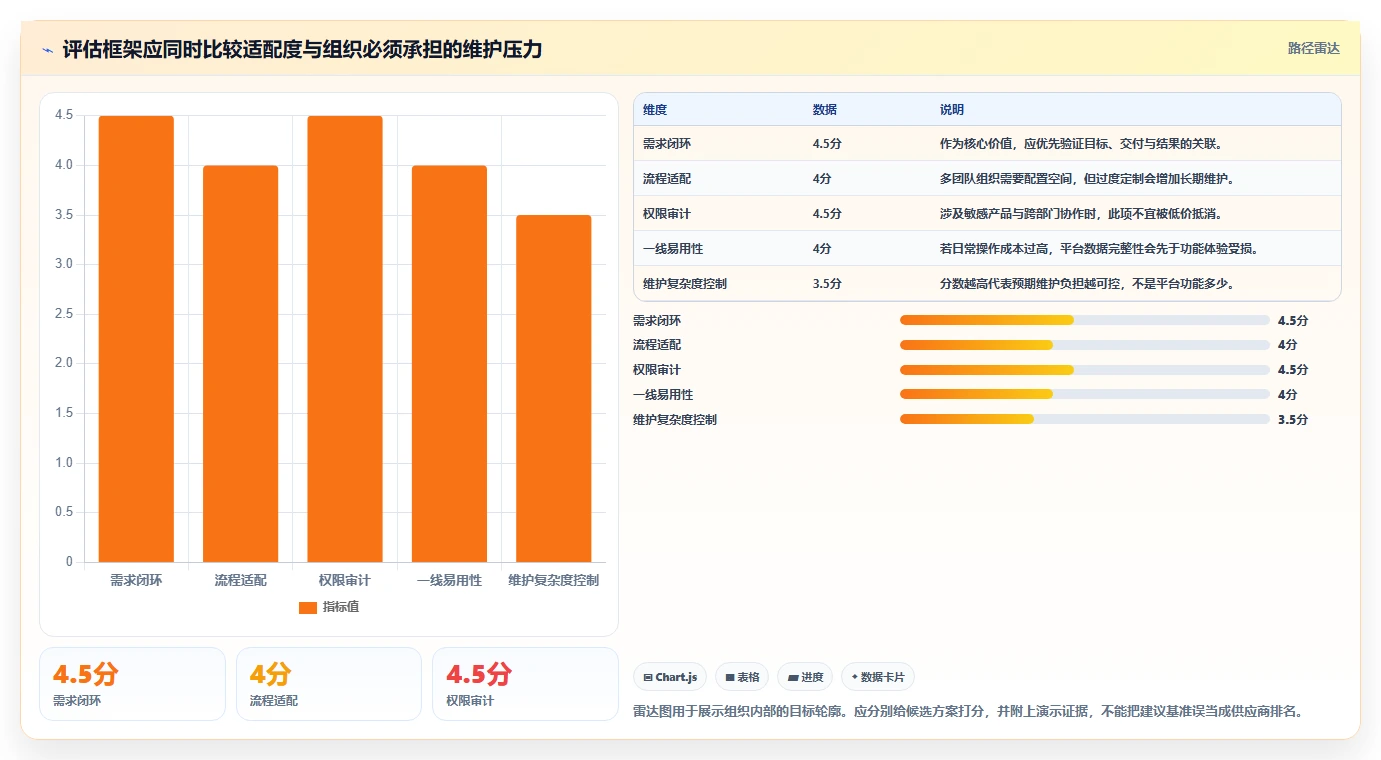Click the 3.5分 progress value label
The image size is (1381, 760).
1293,420
